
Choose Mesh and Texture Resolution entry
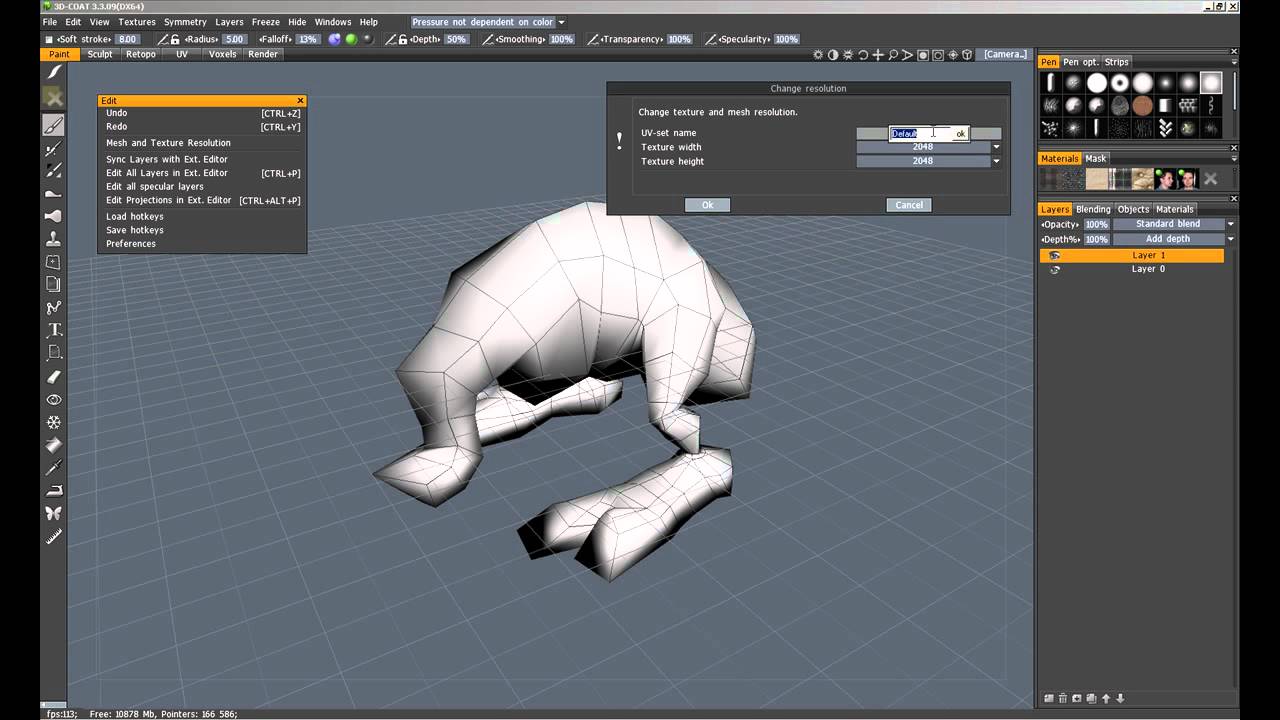(x=168, y=143)
